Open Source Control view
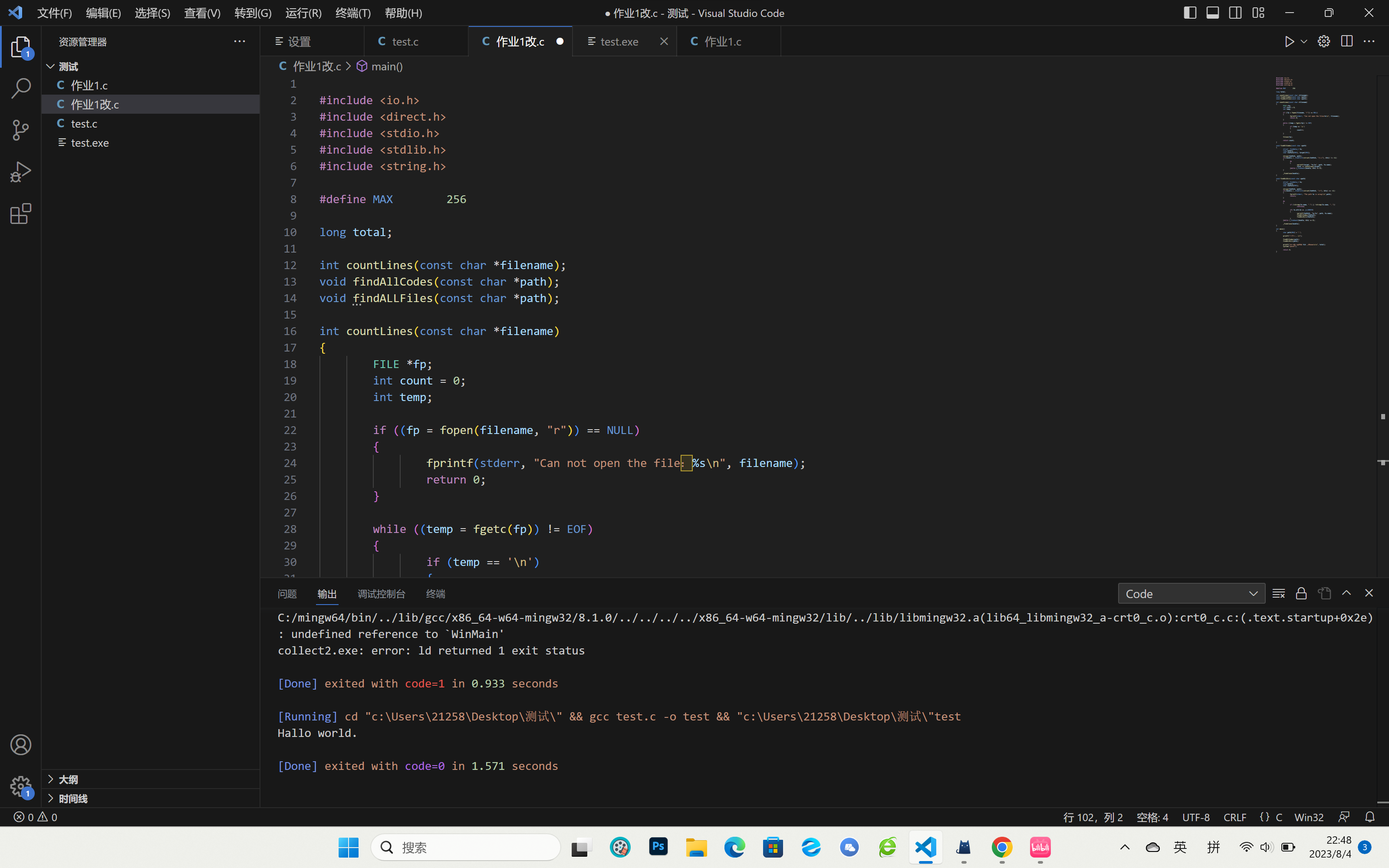1389x868 pixels. pyautogui.click(x=21, y=130)
